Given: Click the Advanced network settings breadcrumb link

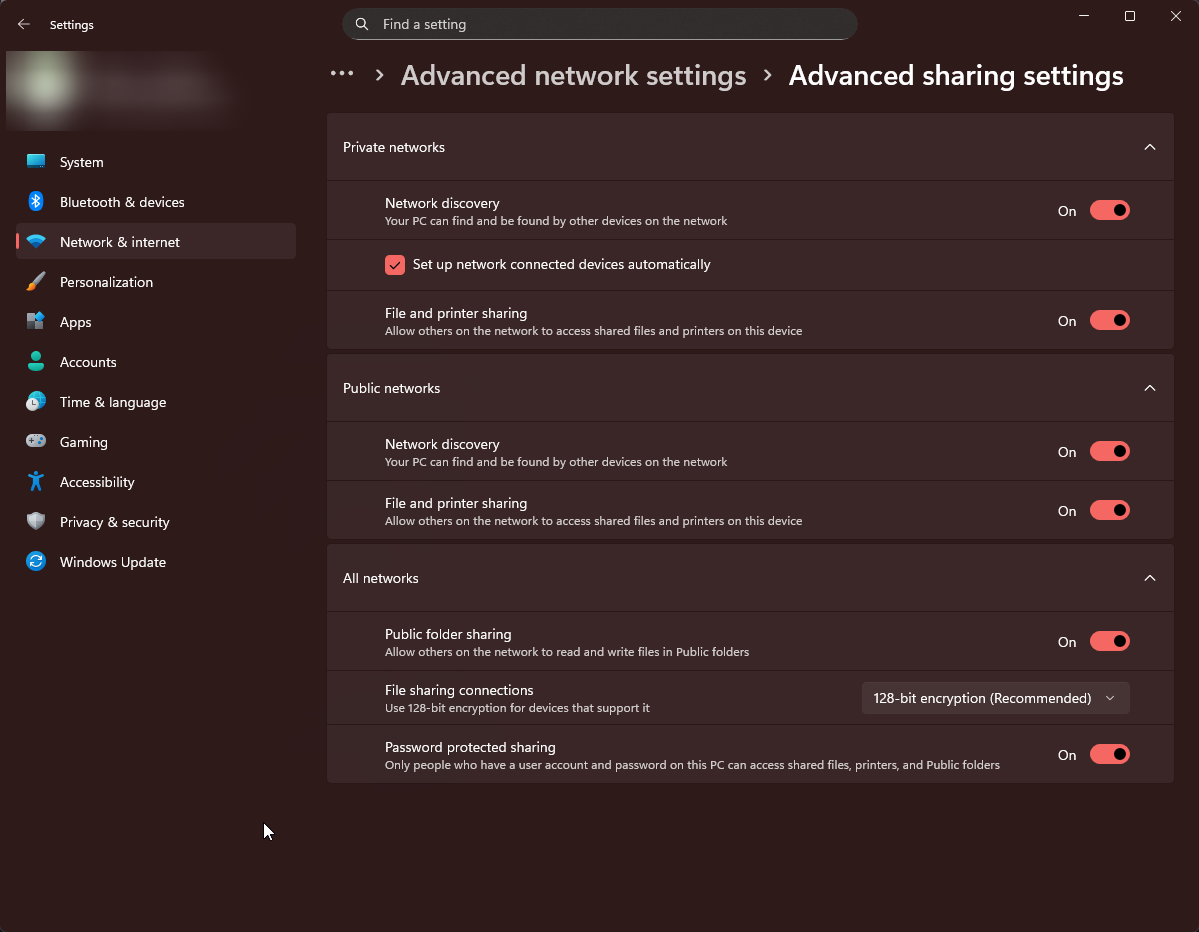Looking at the screenshot, I should [573, 75].
